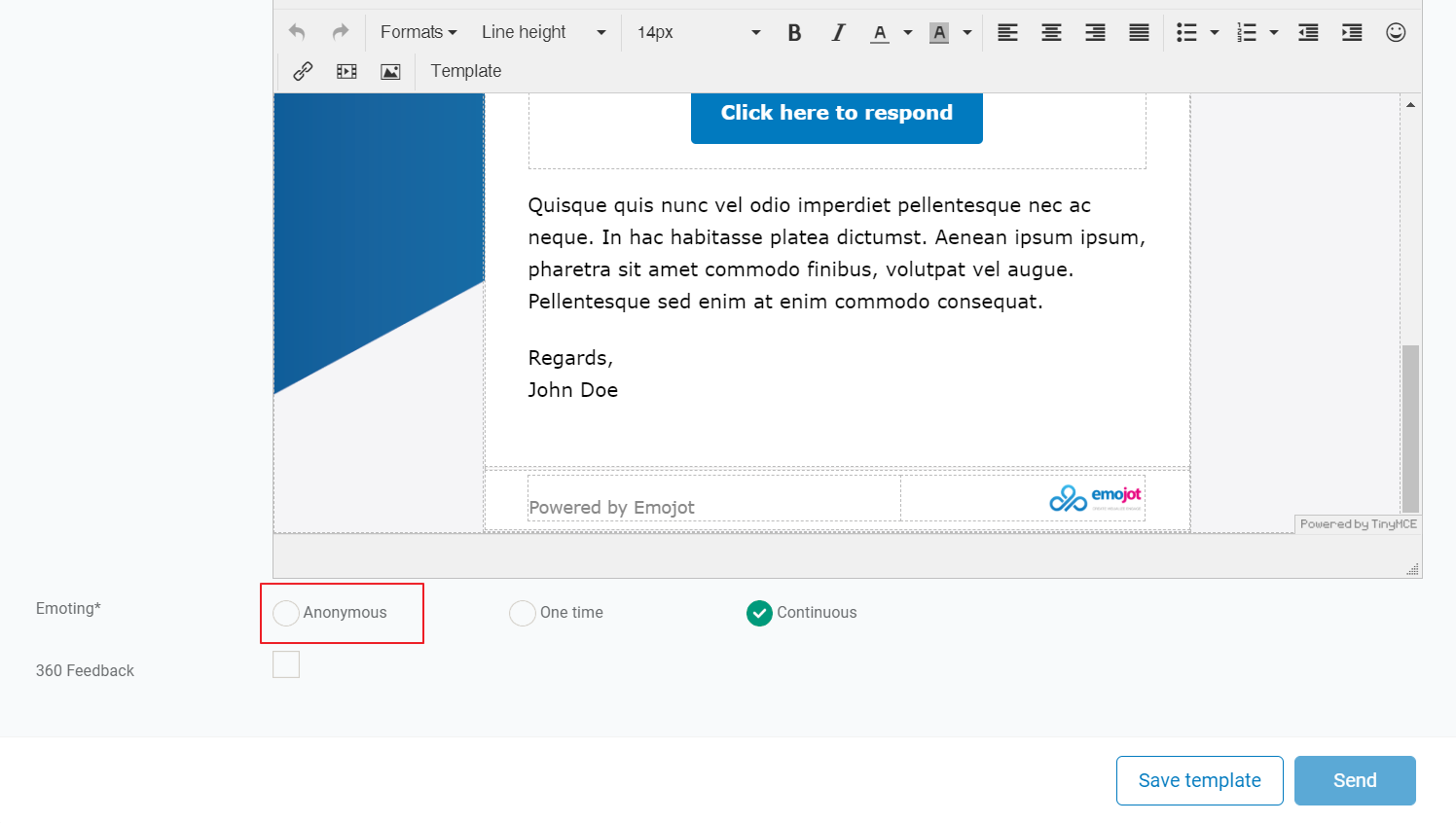Screen dimensions: 1456x823
Task: Insert an image
Action: tap(390, 70)
